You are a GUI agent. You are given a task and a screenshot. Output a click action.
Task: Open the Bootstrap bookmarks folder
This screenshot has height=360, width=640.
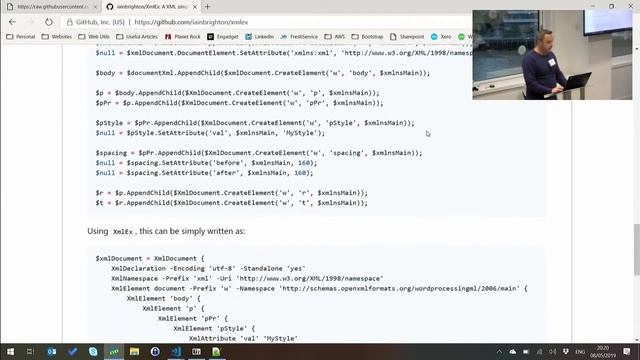pyautogui.click(x=367, y=37)
